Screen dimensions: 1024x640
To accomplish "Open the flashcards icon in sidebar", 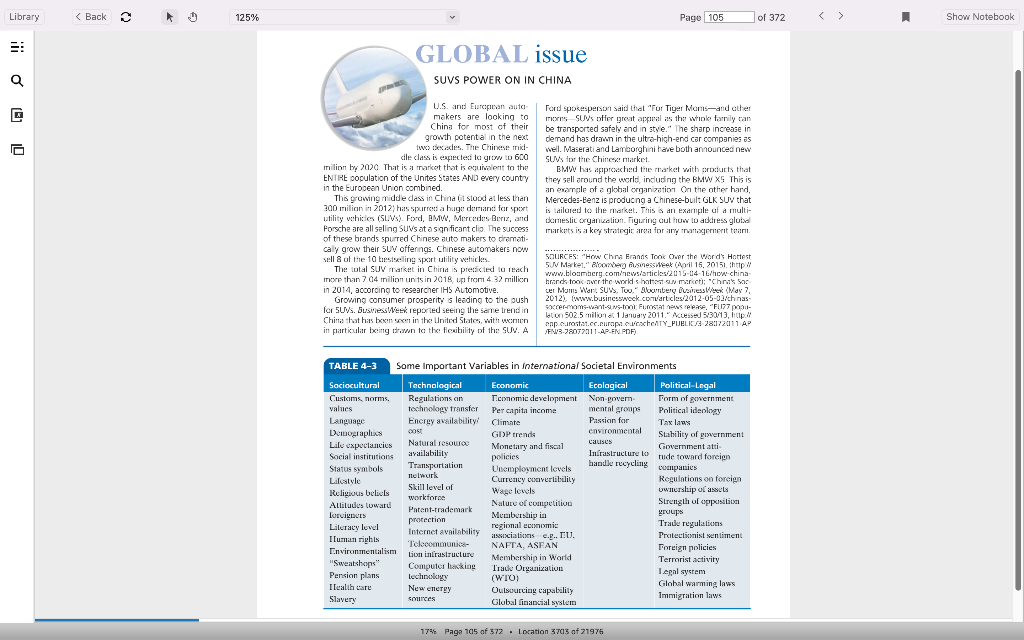I will (x=17, y=149).
